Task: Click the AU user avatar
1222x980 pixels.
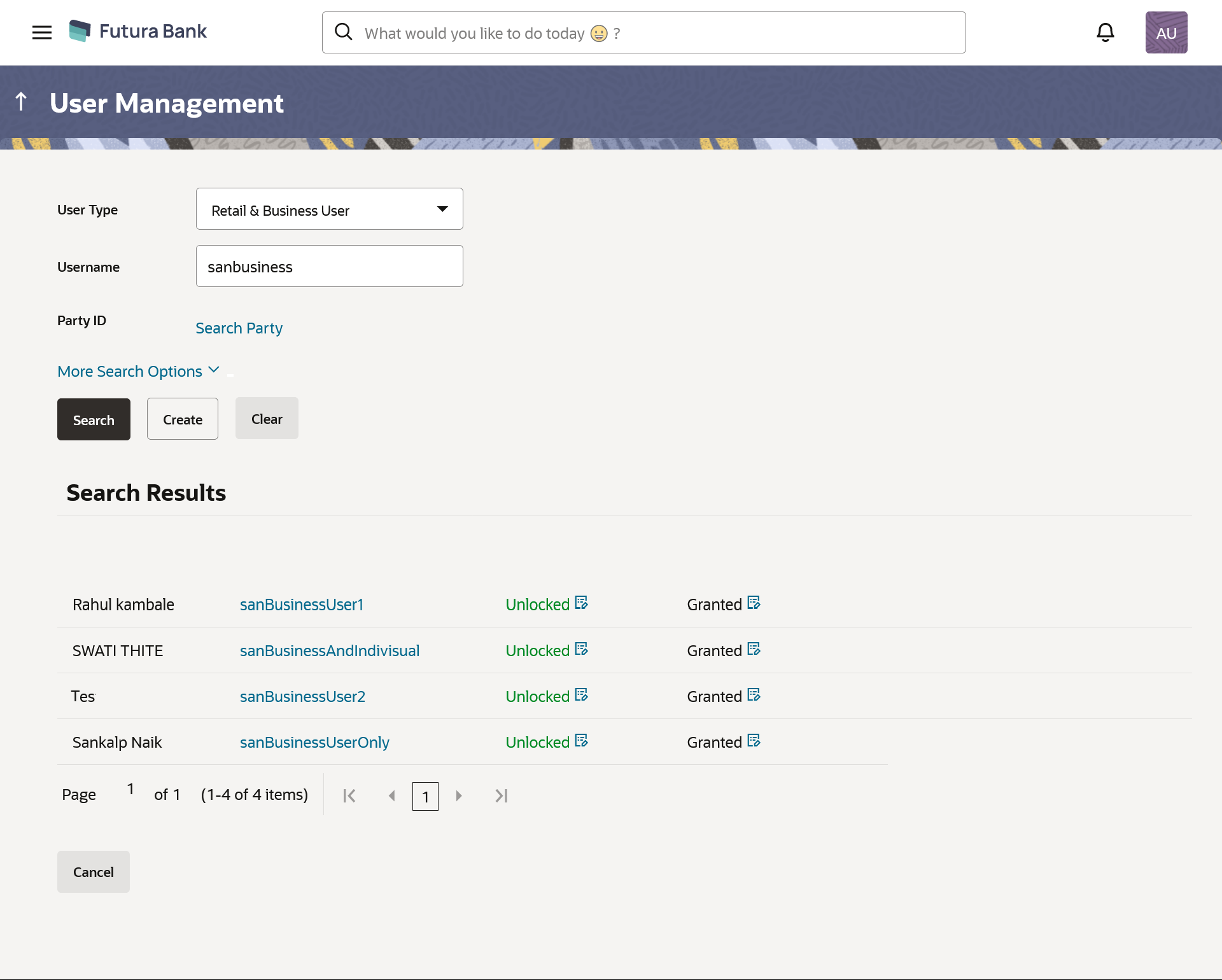Action: point(1166,32)
